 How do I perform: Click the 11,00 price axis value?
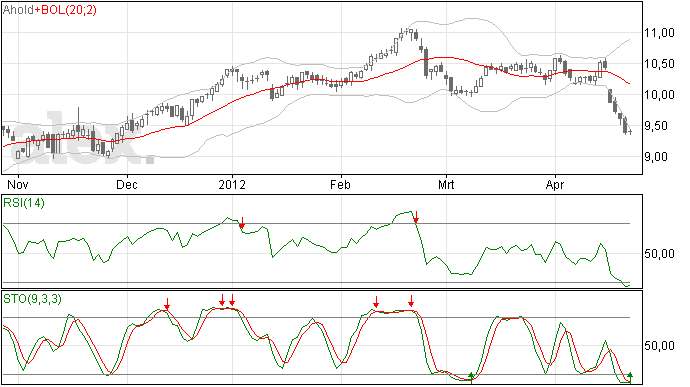(x=659, y=33)
